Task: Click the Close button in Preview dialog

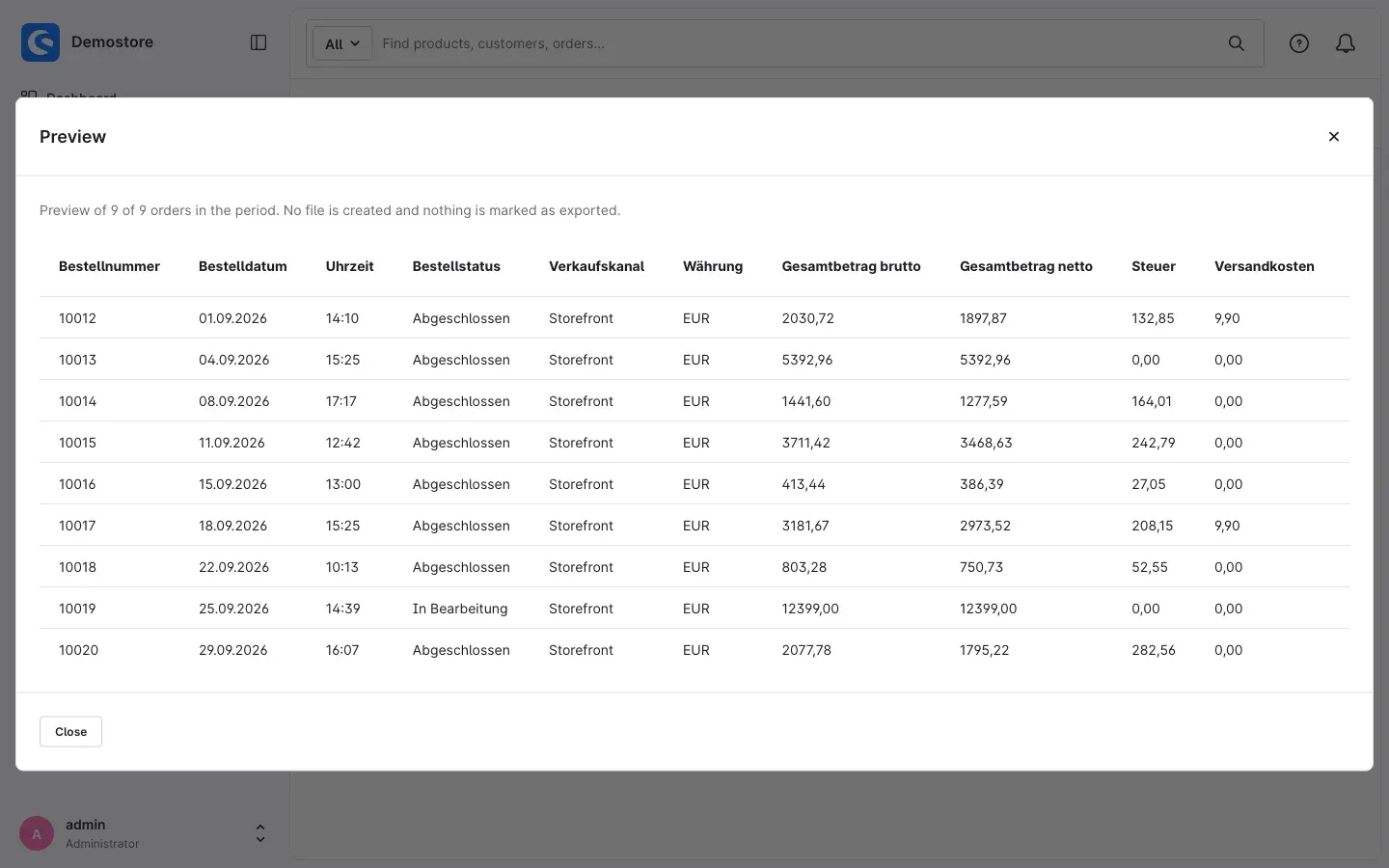Action: [70, 732]
